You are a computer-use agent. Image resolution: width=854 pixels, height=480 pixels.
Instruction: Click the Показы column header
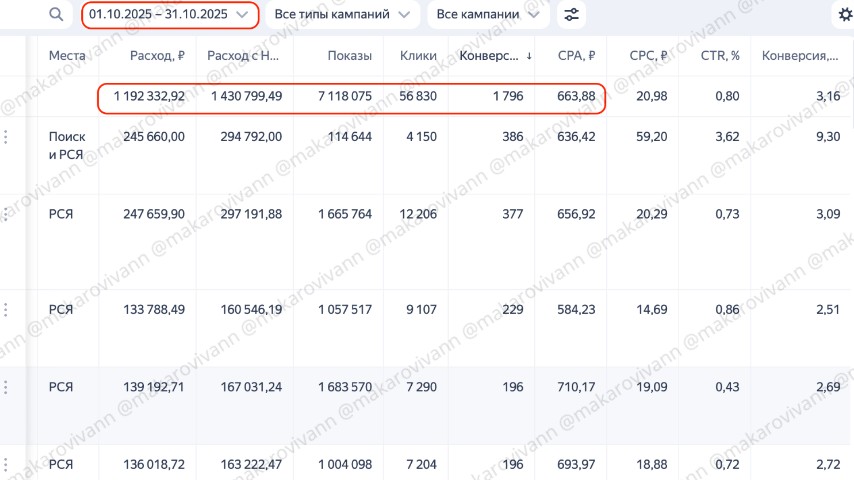click(x=349, y=56)
